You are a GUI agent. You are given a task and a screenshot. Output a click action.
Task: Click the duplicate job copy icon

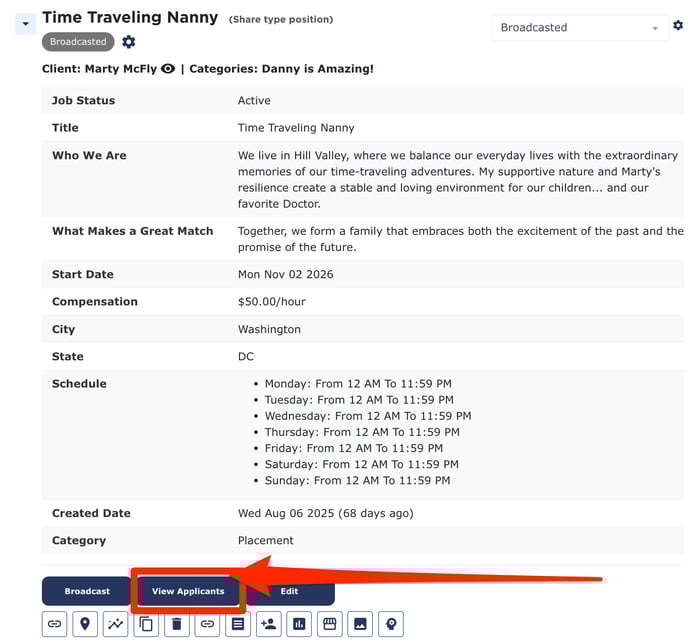pyautogui.click(x=146, y=624)
